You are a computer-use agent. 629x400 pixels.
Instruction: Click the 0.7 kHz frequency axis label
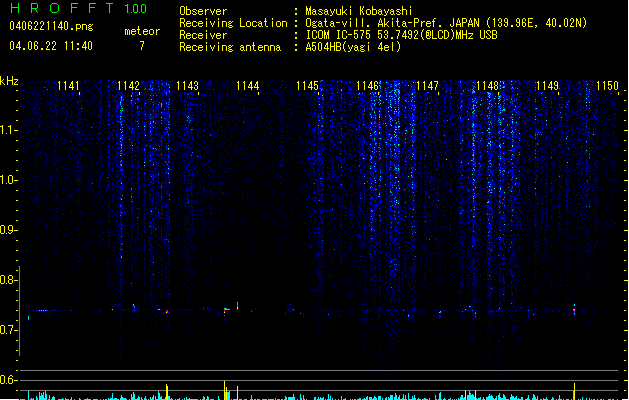click(8, 330)
